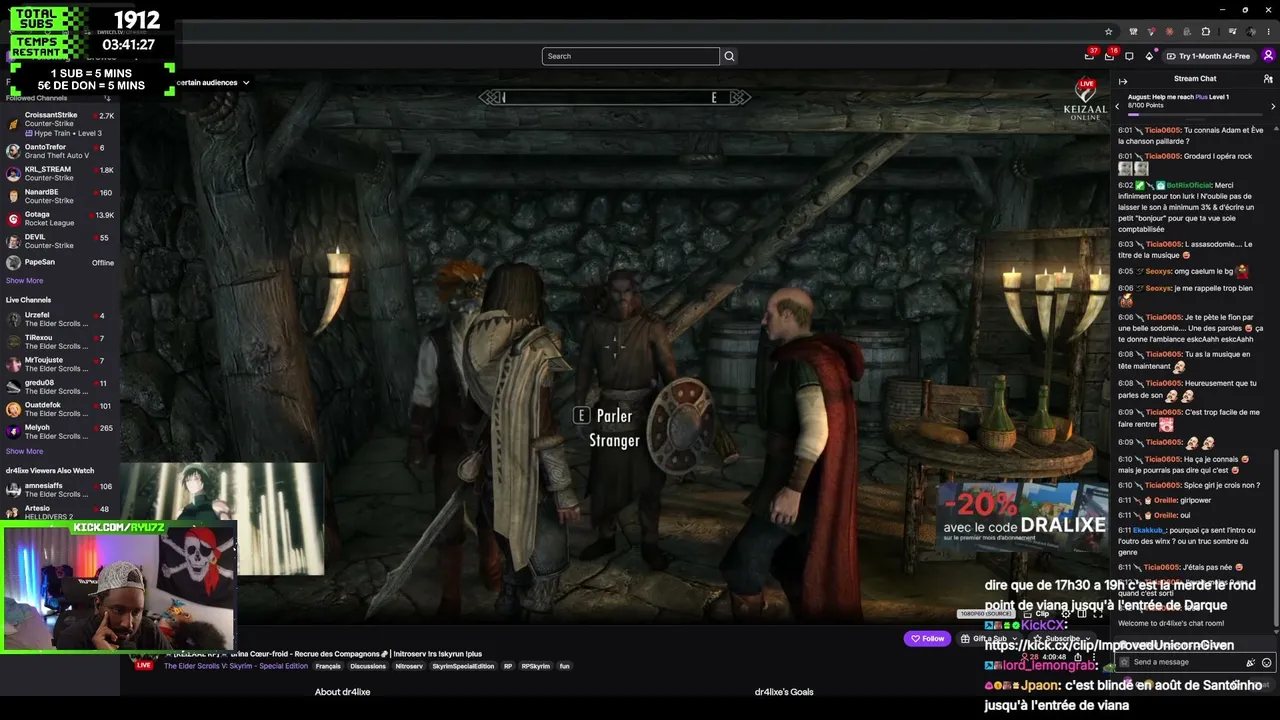The image size is (1280, 720).
Task: Open the media control icon in Chrome toolbar
Action: pos(1232,31)
